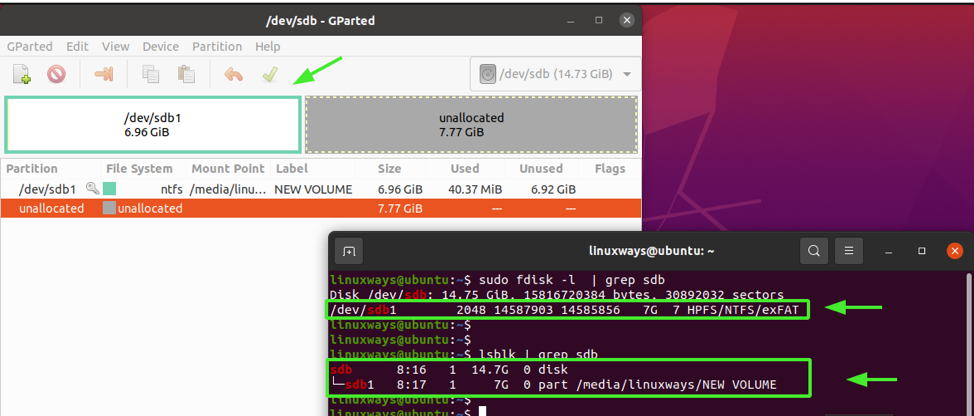The width and height of the screenshot is (974, 416).
Task: Open the GParted menu
Action: (x=29, y=47)
